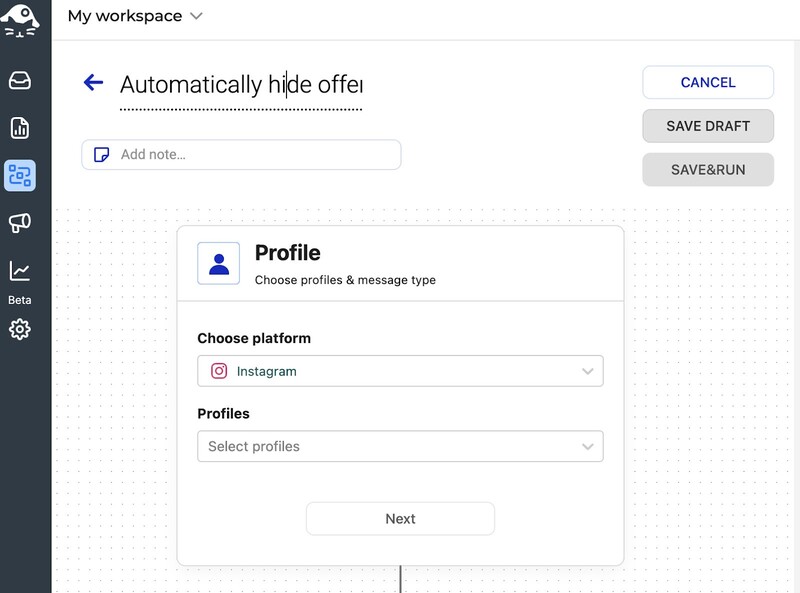Open the Beta analytics chart icon
The image size is (800, 593).
20,270
